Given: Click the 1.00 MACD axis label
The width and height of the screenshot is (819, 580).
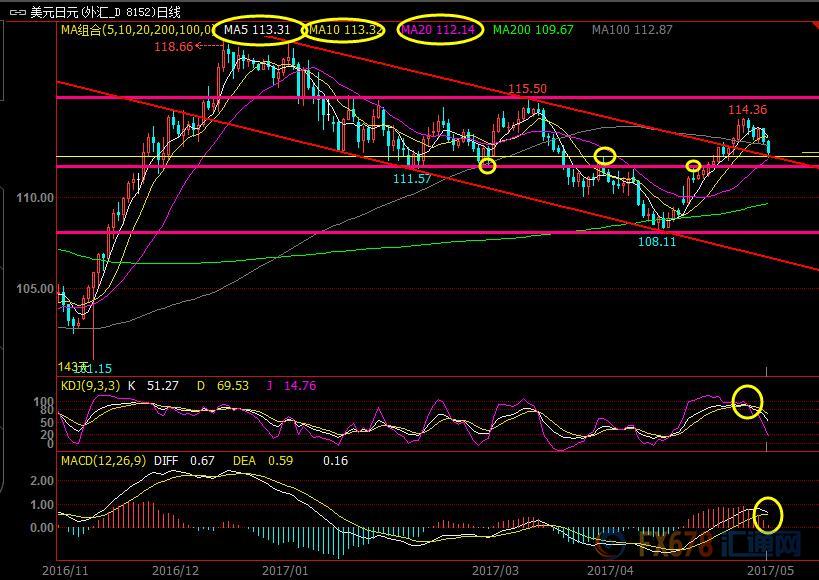Looking at the screenshot, I should 42,505.
